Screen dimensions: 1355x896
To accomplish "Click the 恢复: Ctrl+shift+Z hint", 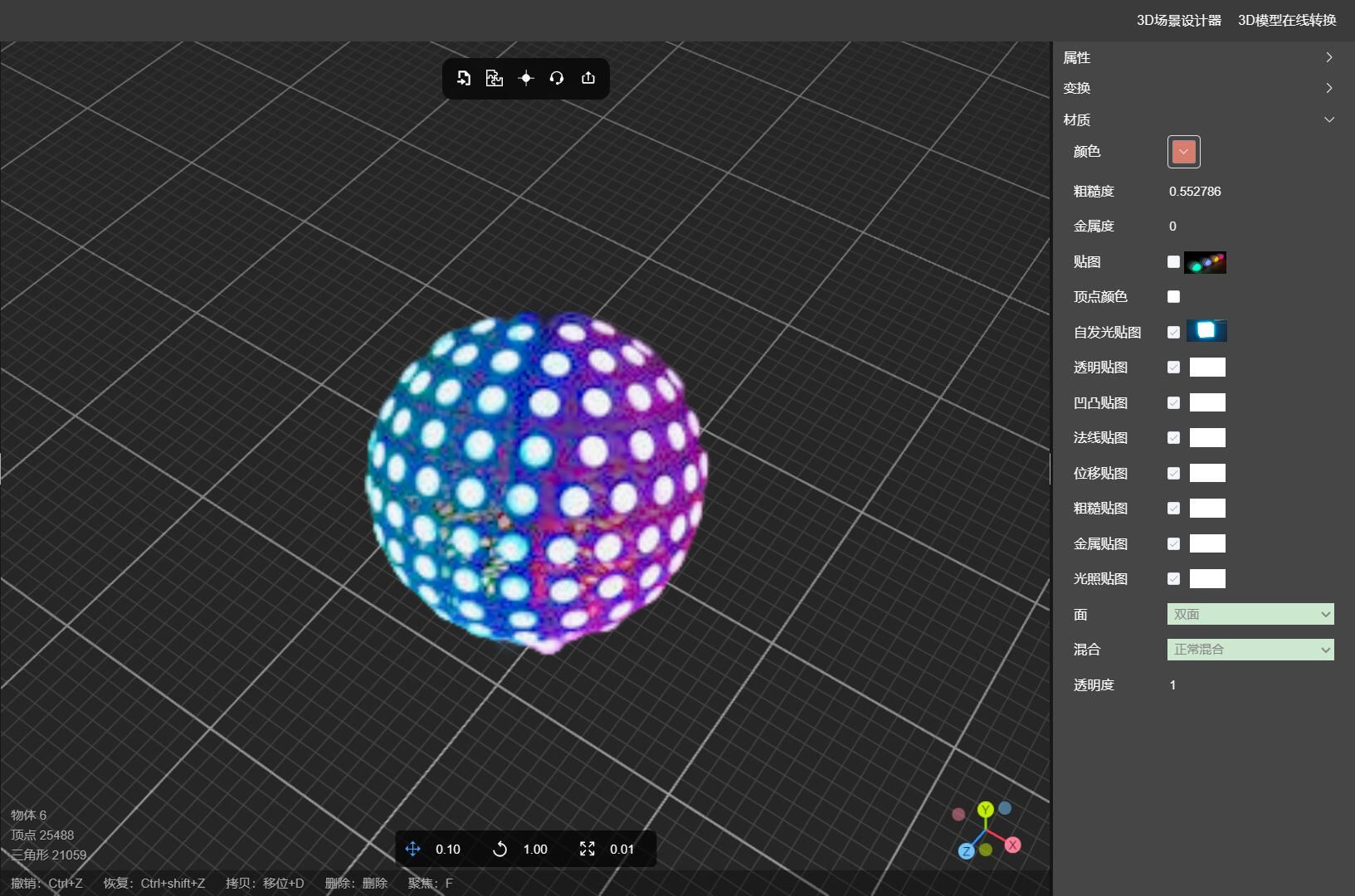I will (x=154, y=883).
